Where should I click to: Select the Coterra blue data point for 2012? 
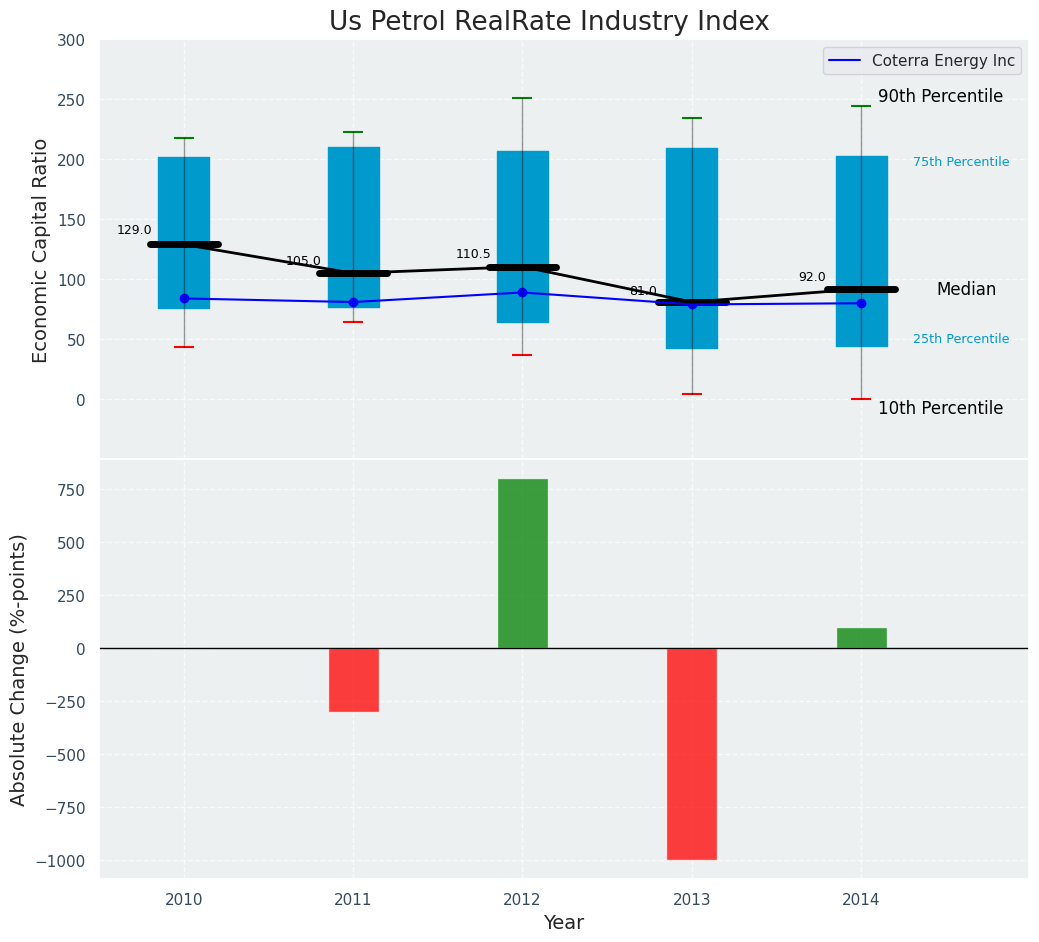coord(522,293)
